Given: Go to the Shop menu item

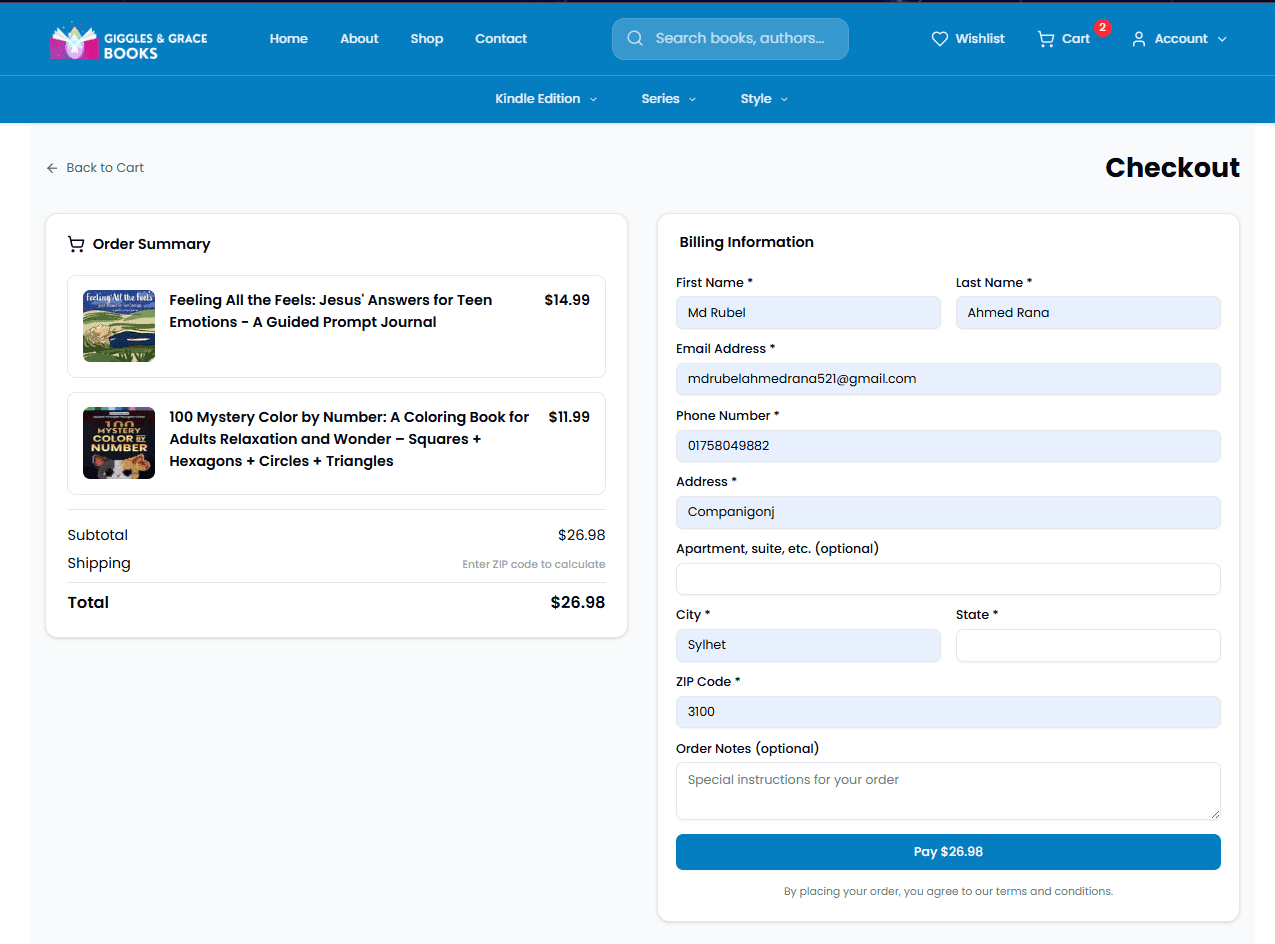Looking at the screenshot, I should [x=427, y=39].
